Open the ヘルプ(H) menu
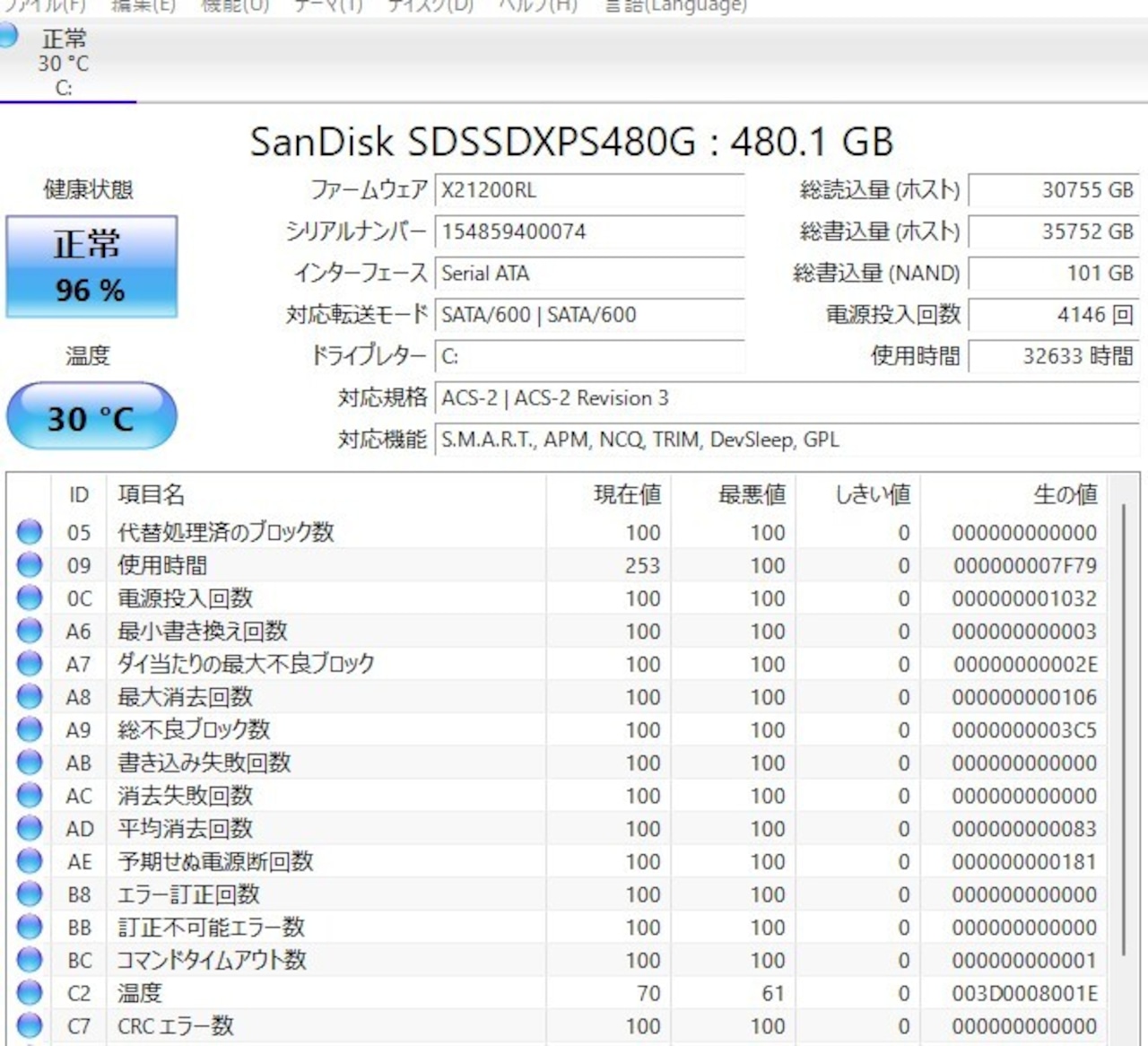The image size is (1148, 1046). click(537, 5)
